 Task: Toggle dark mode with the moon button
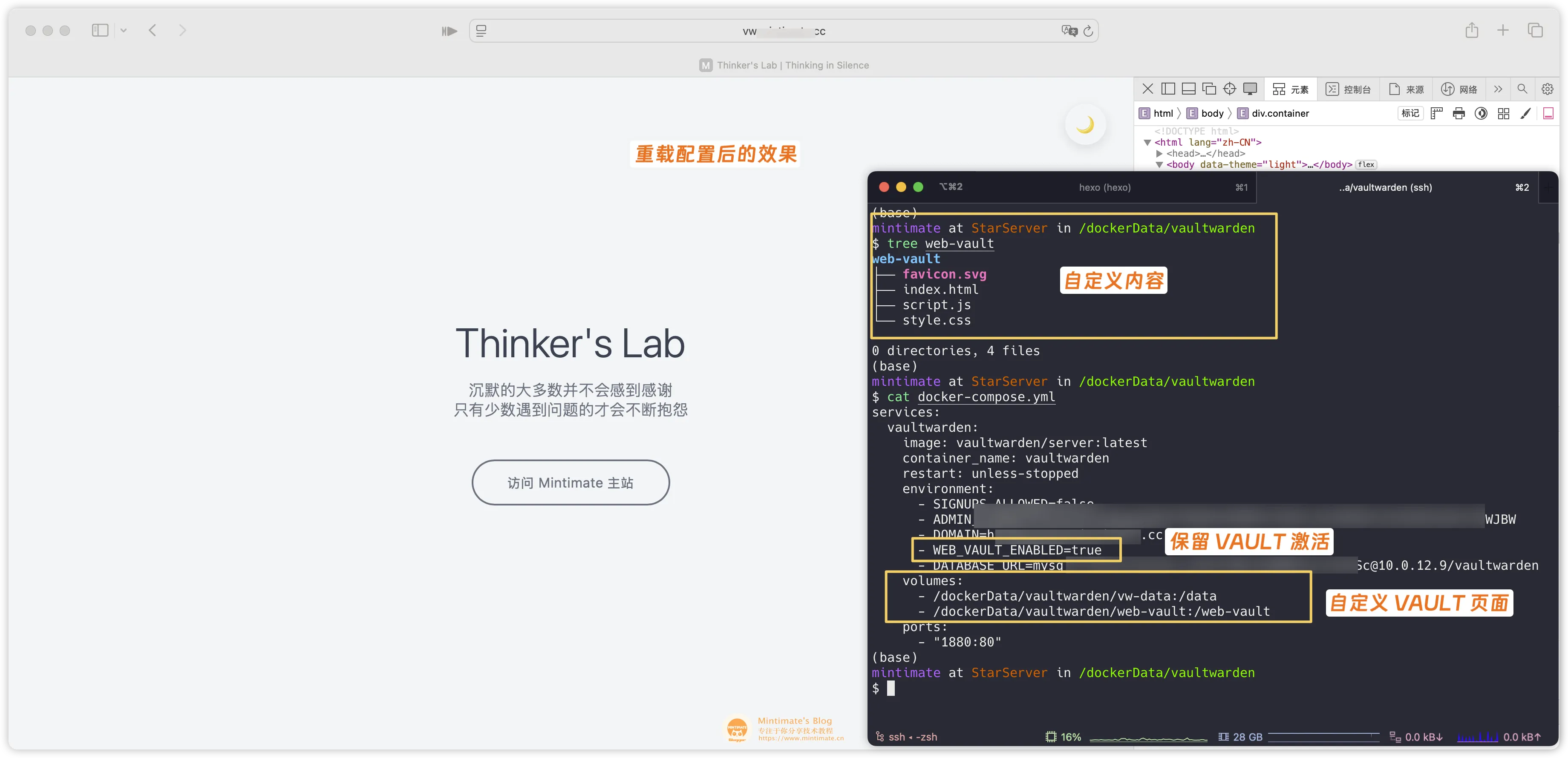click(x=1085, y=125)
